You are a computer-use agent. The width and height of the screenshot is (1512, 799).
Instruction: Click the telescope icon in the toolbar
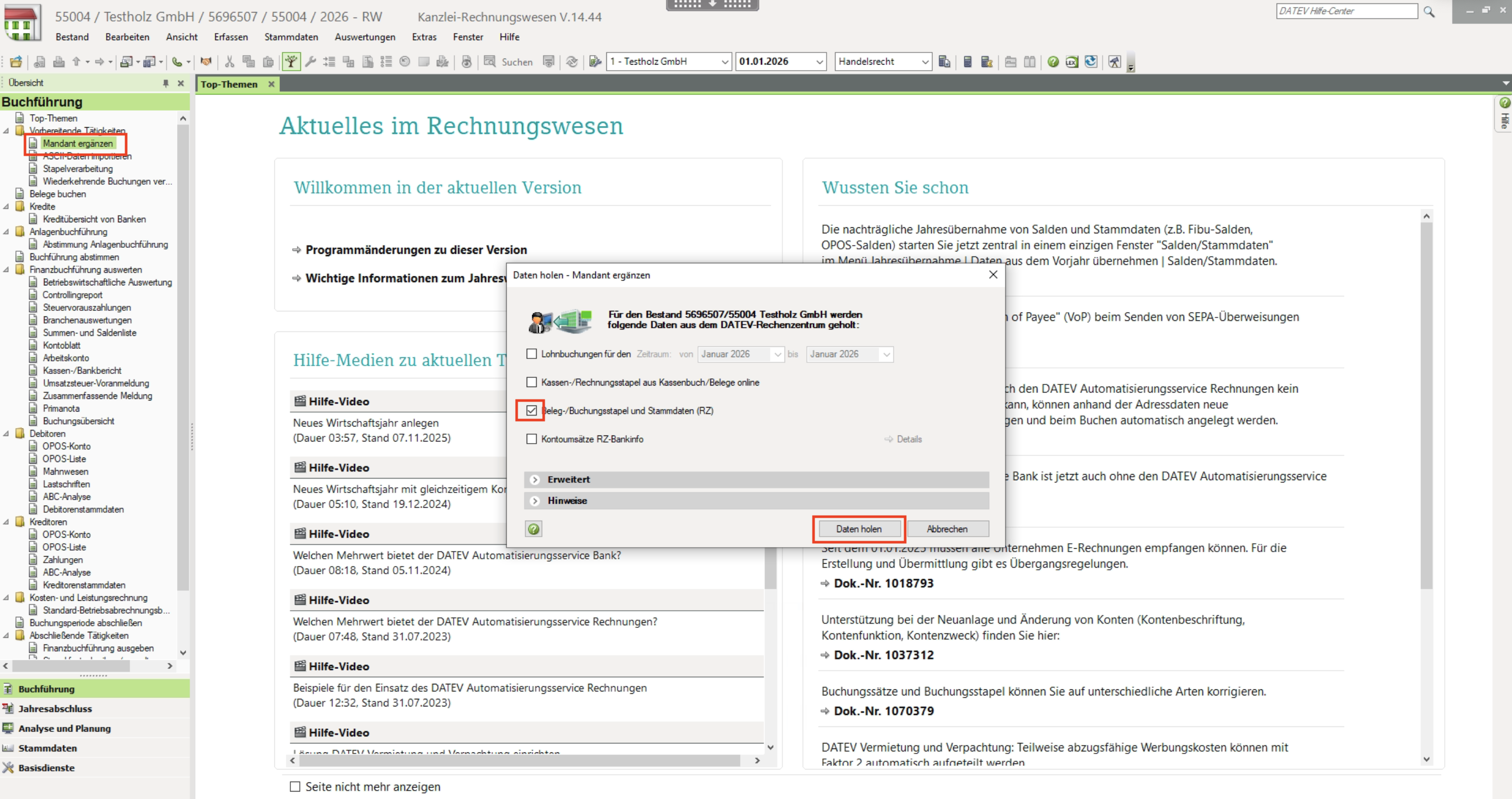[x=1114, y=62]
